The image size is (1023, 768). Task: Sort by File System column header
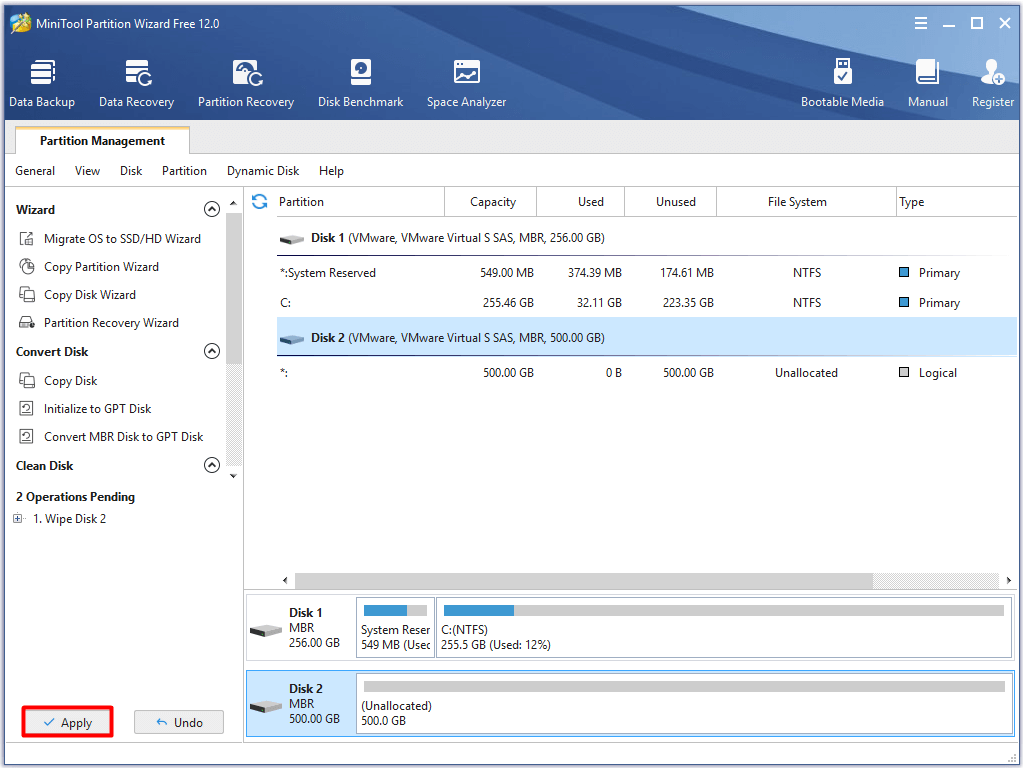point(806,202)
